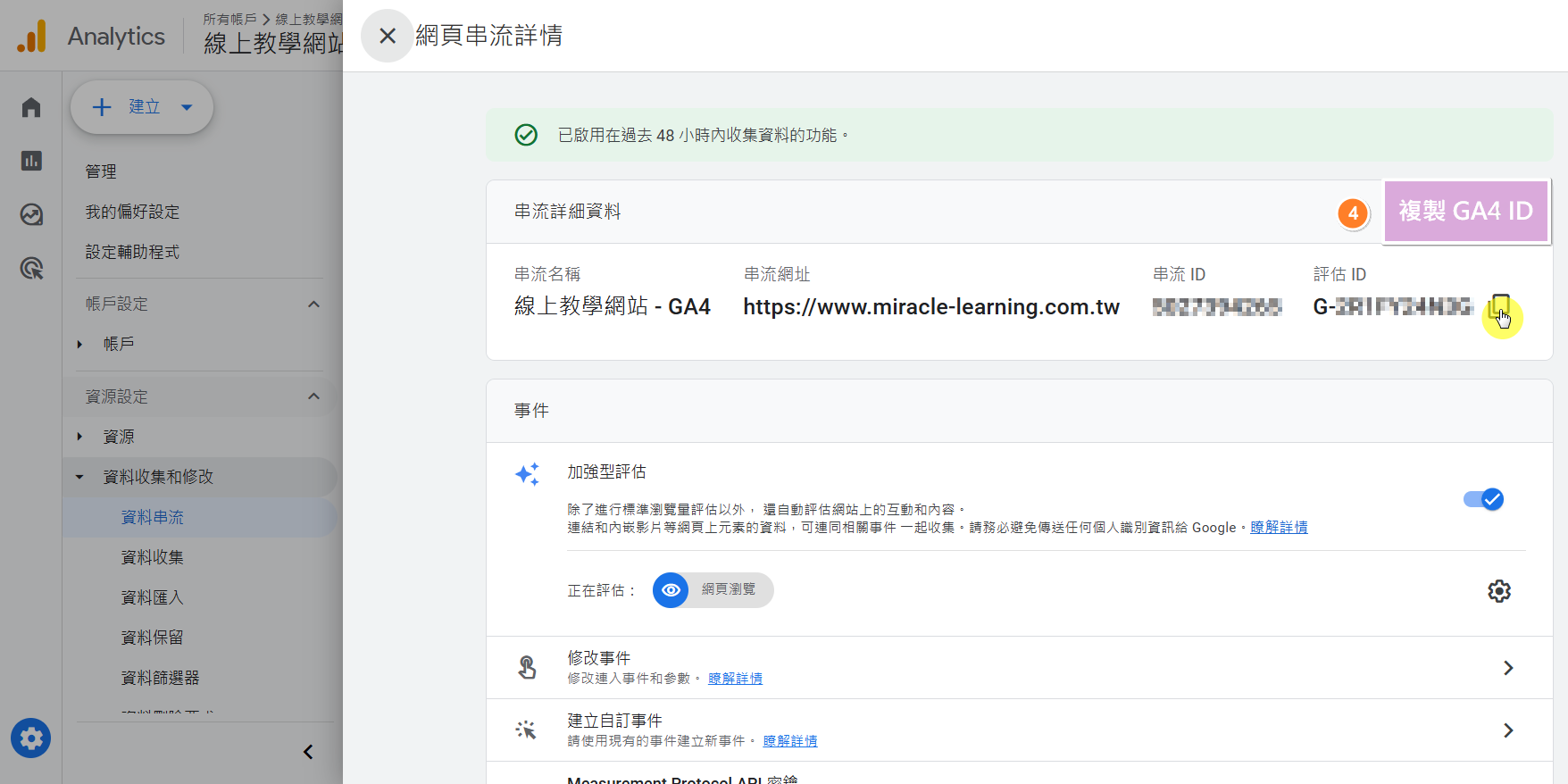This screenshot has height=784, width=1568.
Task: Collapse the 帳戶設定 section
Action: tap(313, 304)
